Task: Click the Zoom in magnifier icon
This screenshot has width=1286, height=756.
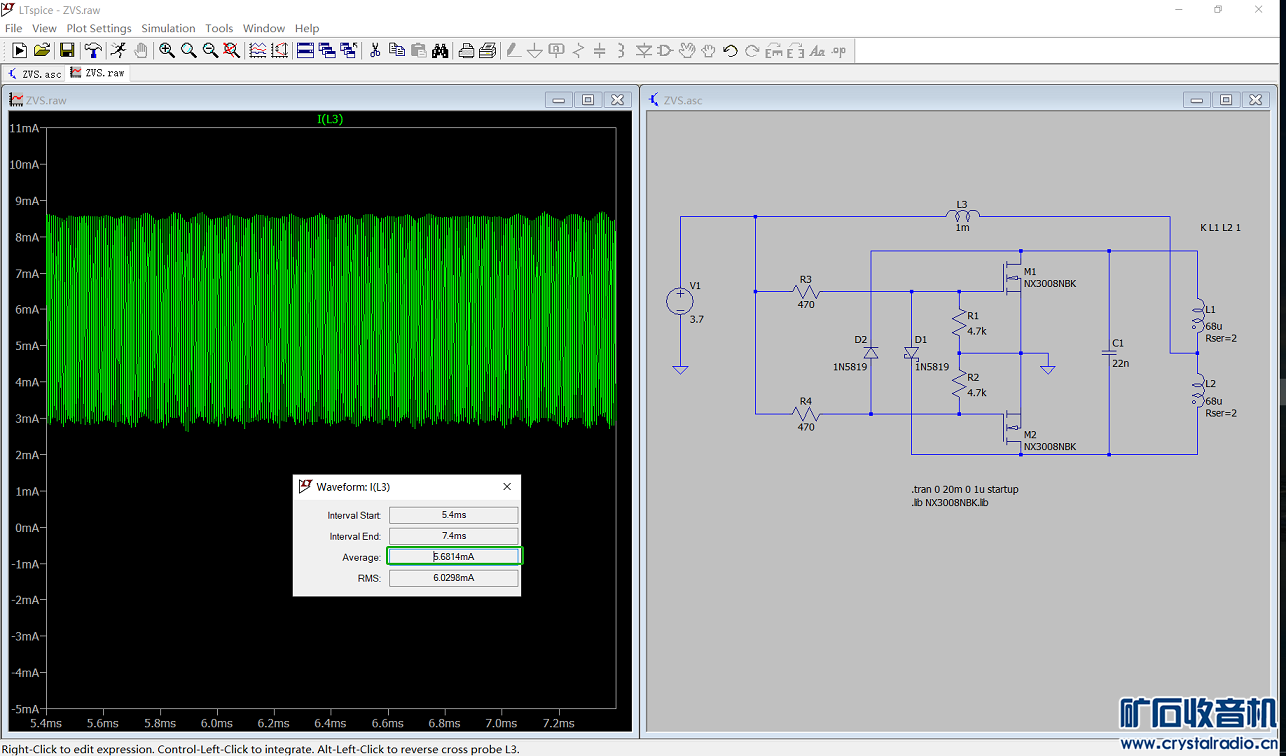Action: [167, 50]
